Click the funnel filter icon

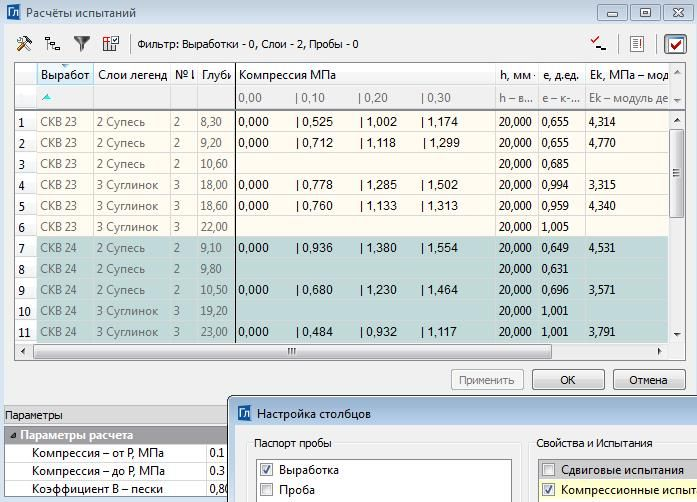click(82, 44)
